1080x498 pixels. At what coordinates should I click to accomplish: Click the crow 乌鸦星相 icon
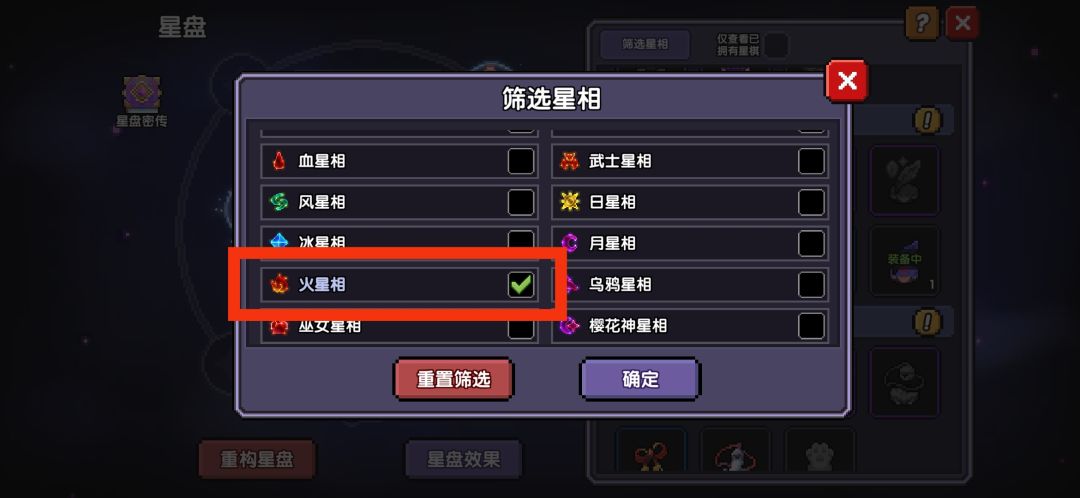(x=571, y=284)
